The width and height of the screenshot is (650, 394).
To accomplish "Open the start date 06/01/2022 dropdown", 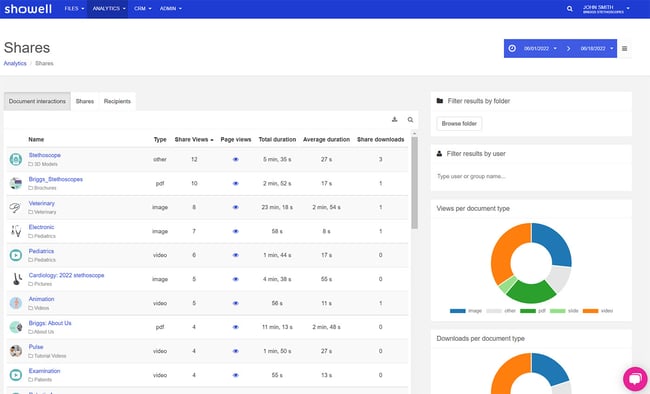I will click(x=540, y=49).
